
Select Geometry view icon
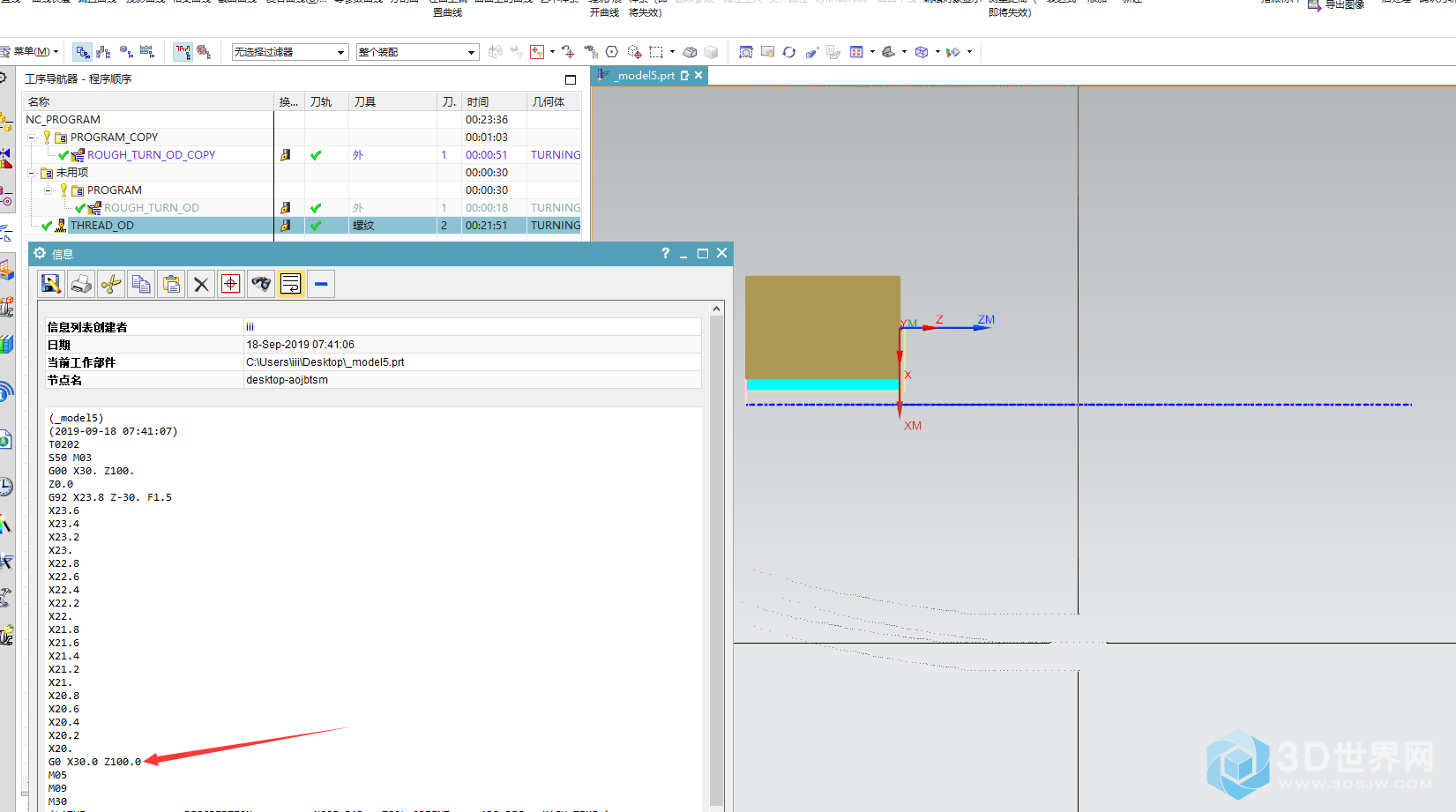[x=126, y=52]
